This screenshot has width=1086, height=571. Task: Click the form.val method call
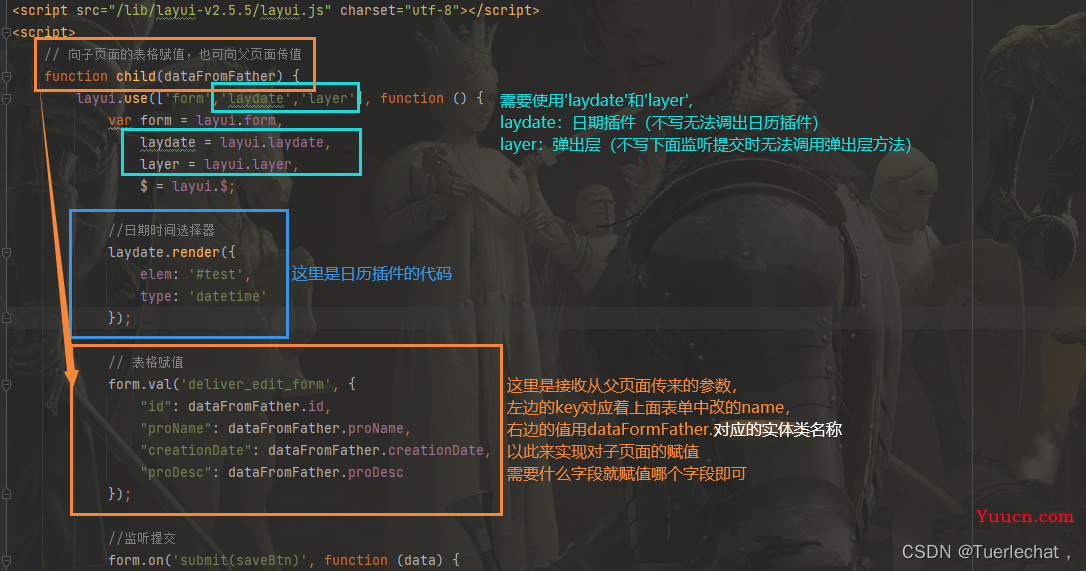coord(139,384)
